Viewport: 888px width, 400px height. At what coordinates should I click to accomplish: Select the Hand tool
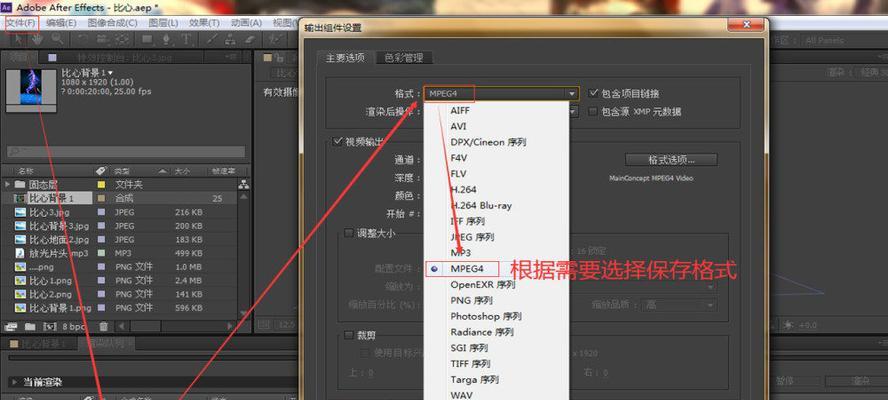[37, 39]
